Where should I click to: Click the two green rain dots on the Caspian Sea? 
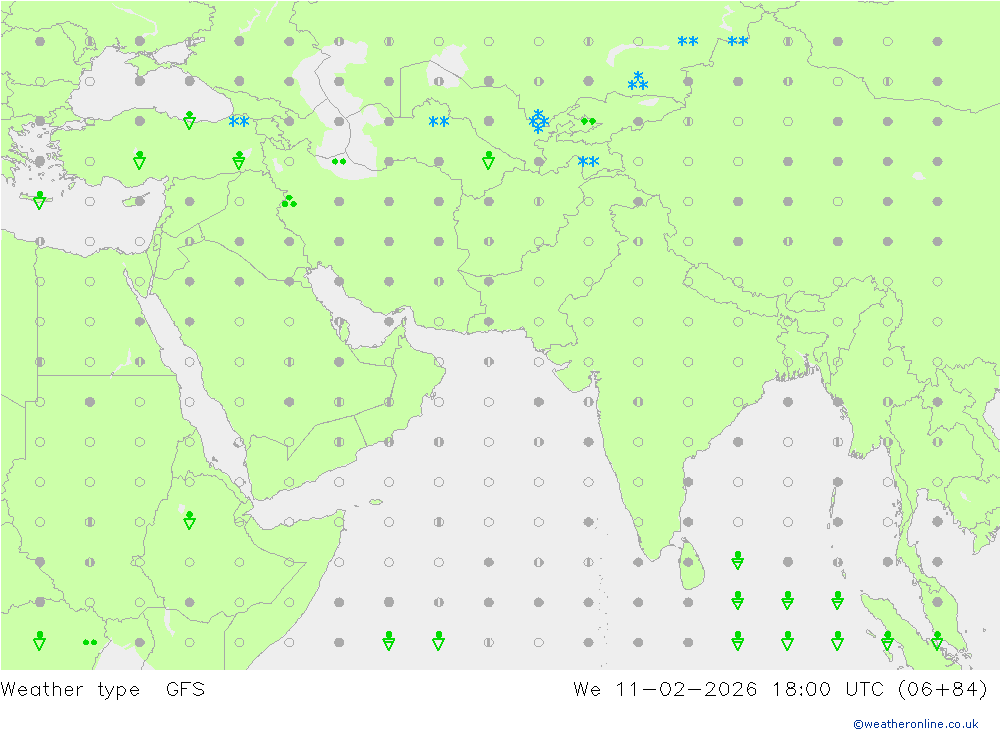coord(339,161)
